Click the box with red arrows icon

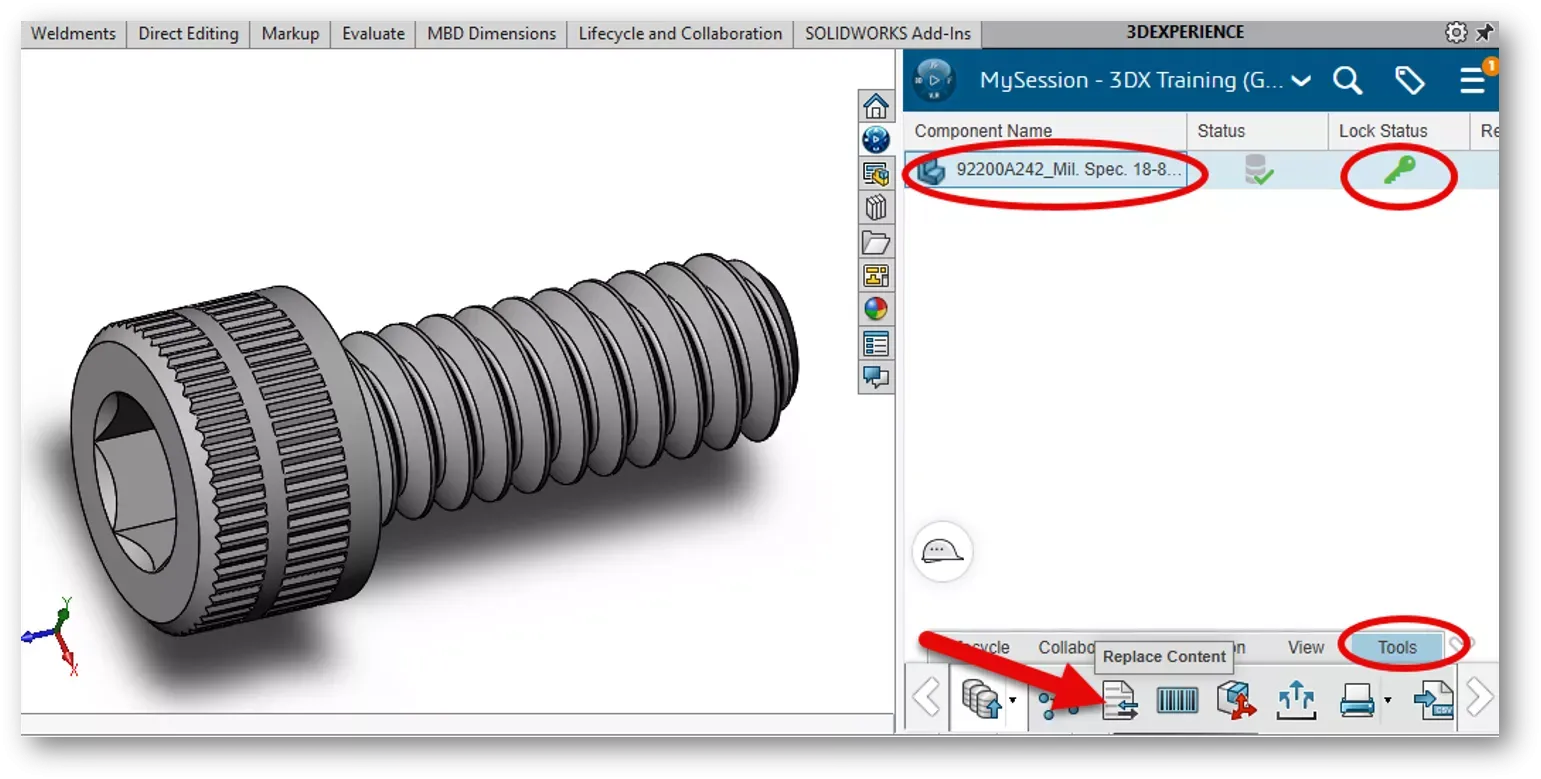(x=1236, y=700)
